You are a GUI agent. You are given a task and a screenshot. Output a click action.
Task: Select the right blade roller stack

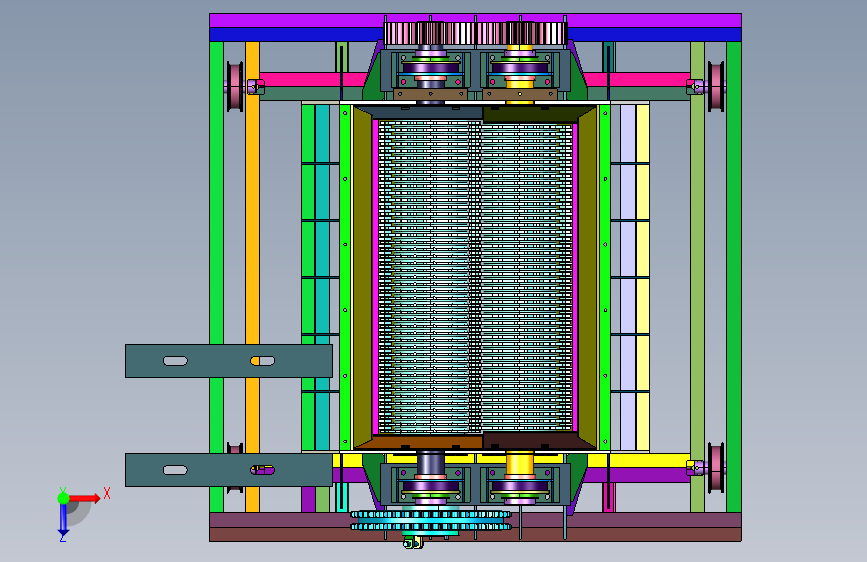pyautogui.click(x=525, y=277)
